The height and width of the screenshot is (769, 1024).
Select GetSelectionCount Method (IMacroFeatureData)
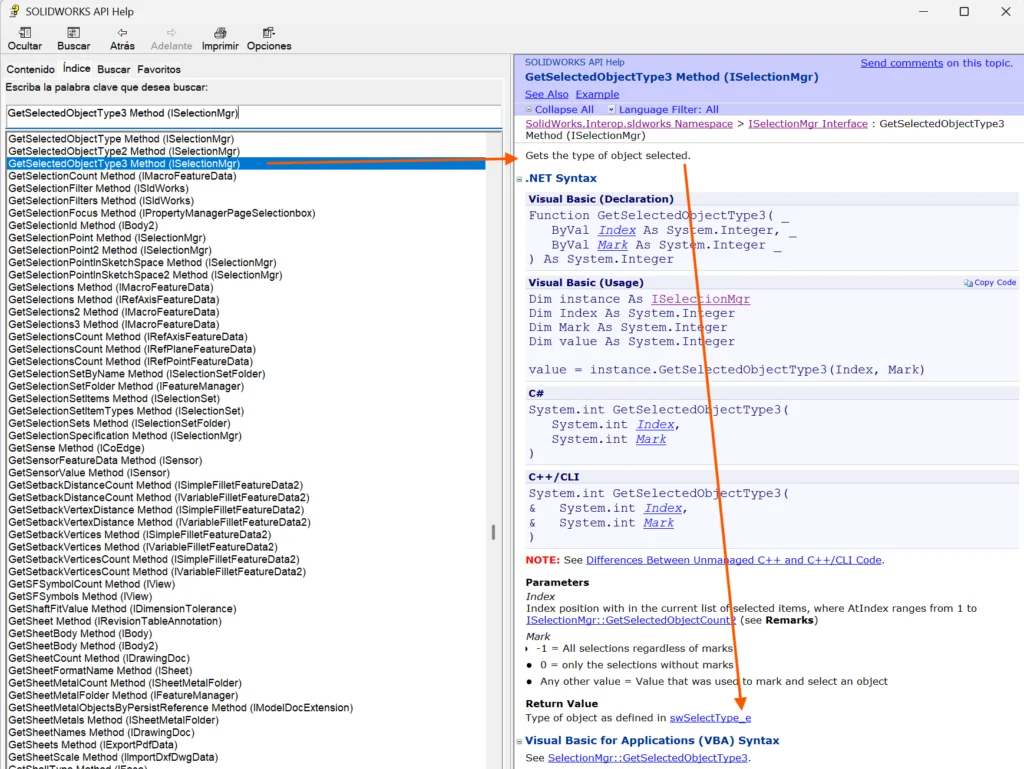coord(122,176)
